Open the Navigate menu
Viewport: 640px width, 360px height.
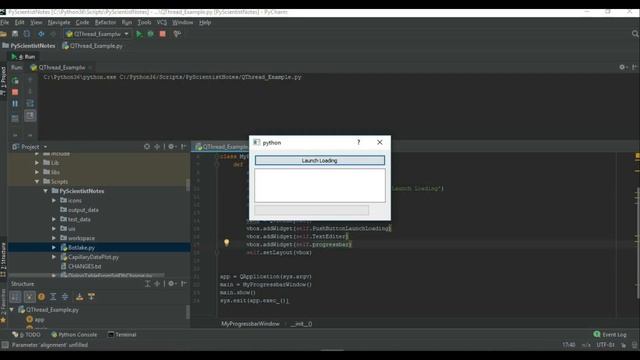click(59, 22)
